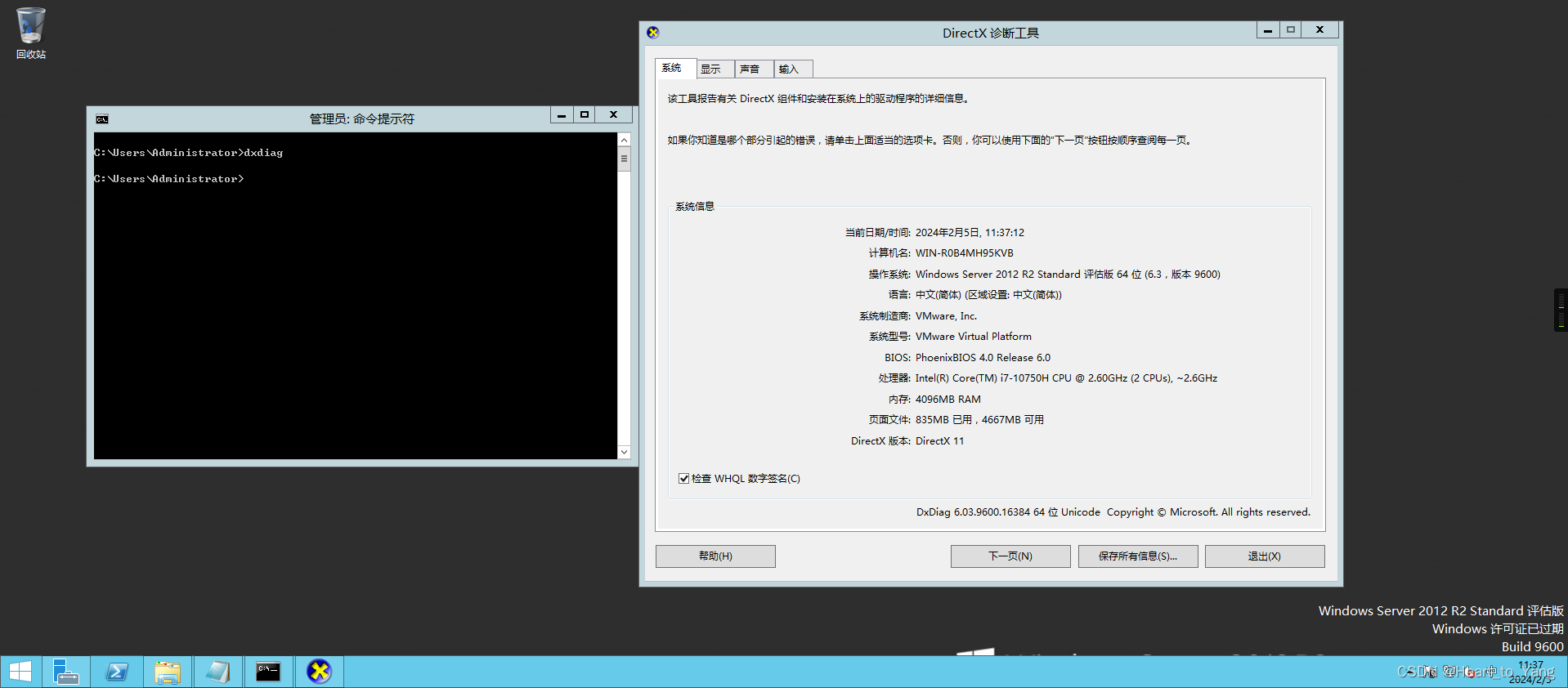Click the Command Prompt scrollbar thumb

click(624, 159)
